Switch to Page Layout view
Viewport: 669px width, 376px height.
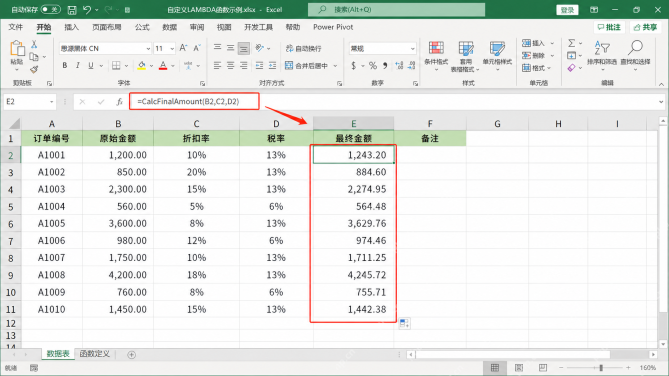519,367
